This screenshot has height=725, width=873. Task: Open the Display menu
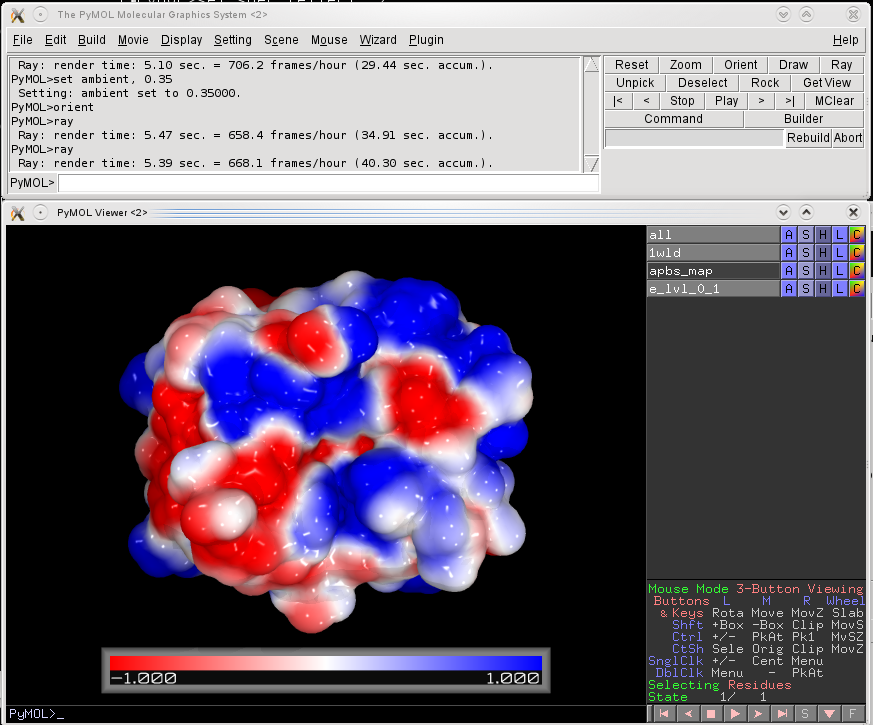click(182, 40)
